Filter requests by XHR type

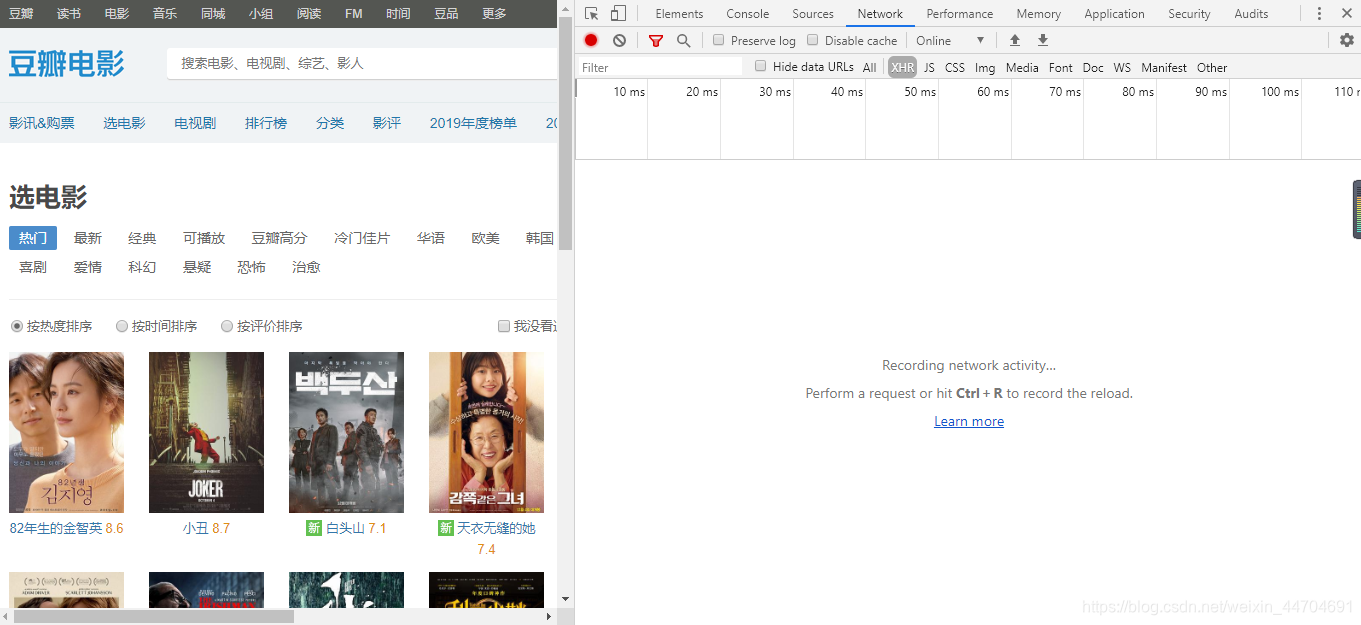tap(903, 67)
